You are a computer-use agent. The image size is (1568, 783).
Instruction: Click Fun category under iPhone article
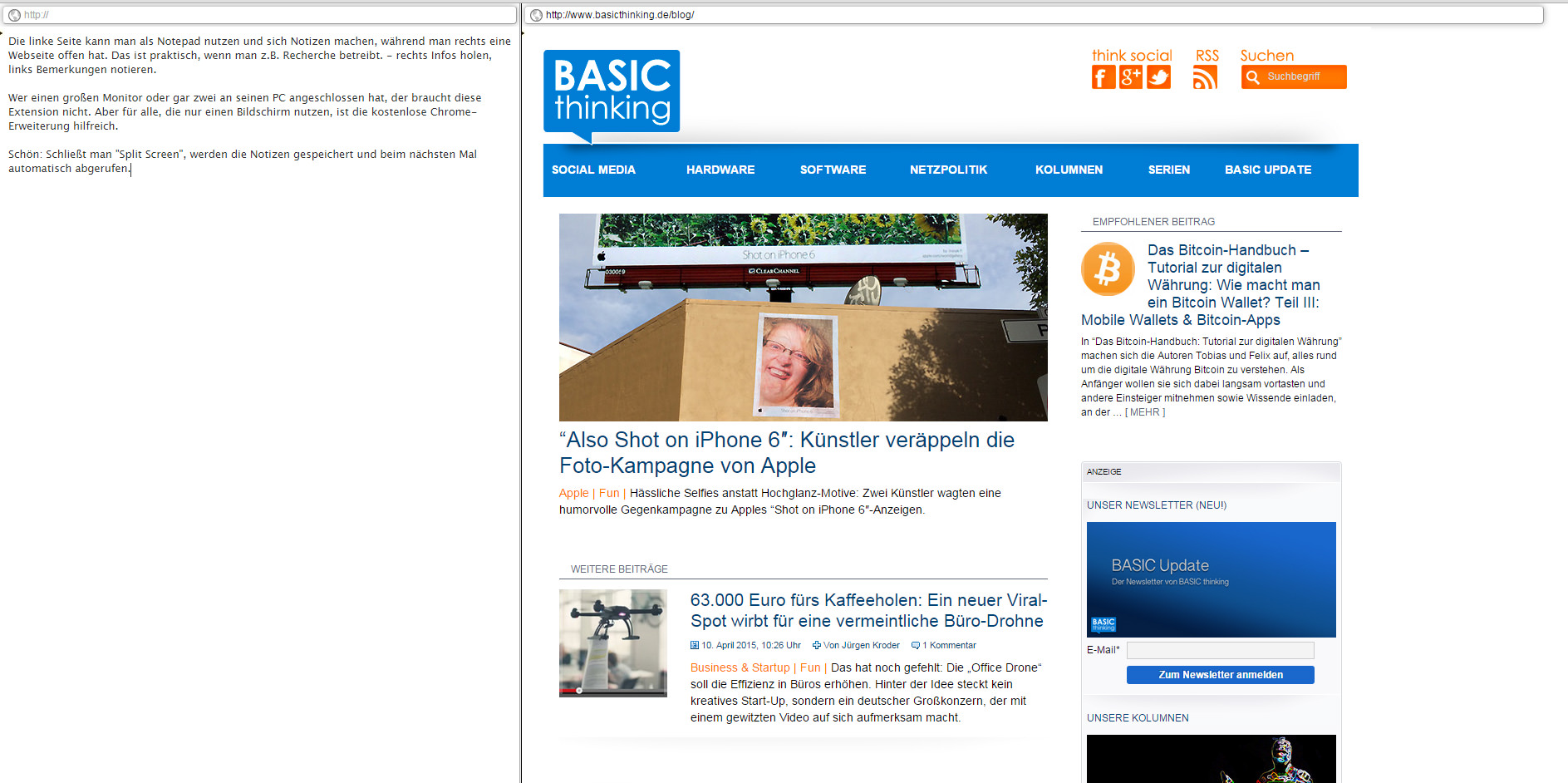609,493
